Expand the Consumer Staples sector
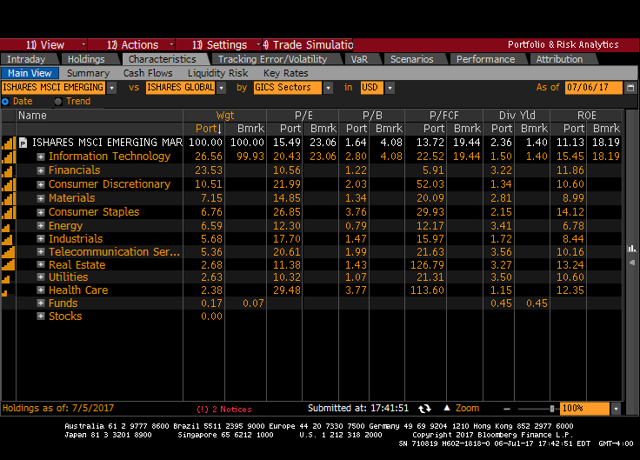This screenshot has width=640, height=460. click(40, 212)
